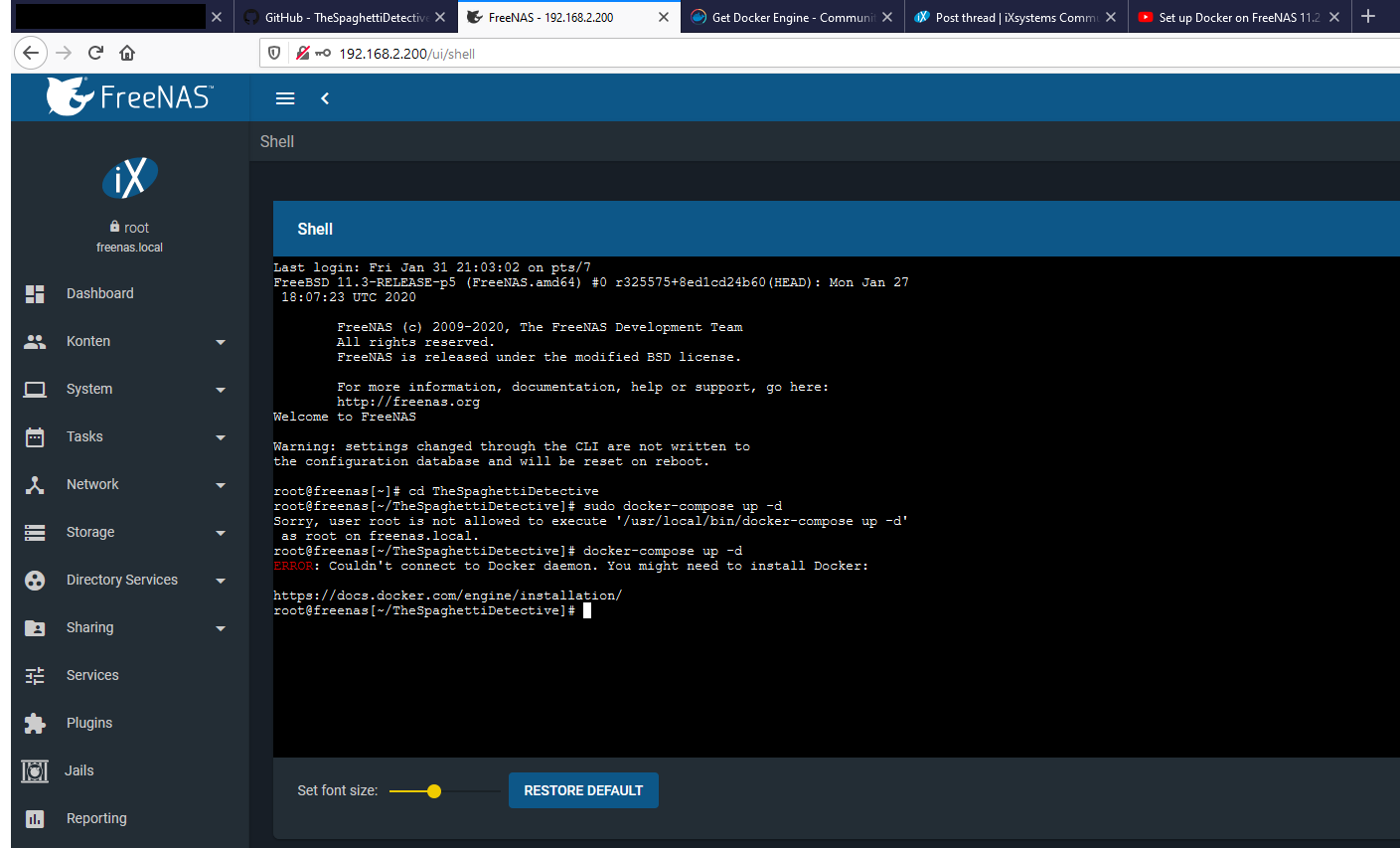Screen dimensions: 1400x848
Task: Click the Shell breadcrumb title
Action: (277, 141)
